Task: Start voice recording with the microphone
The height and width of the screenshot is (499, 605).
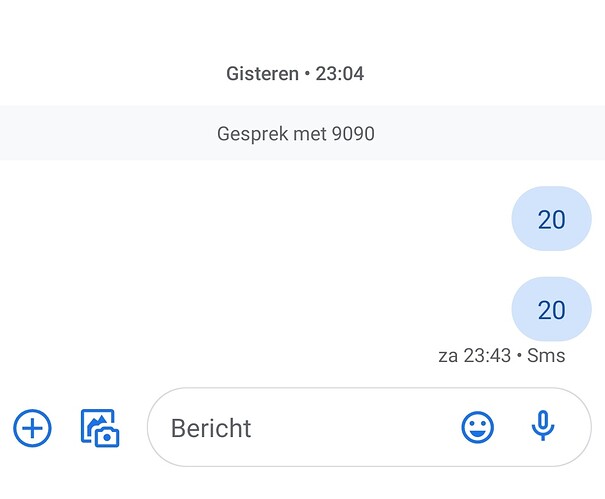Action: click(x=543, y=427)
